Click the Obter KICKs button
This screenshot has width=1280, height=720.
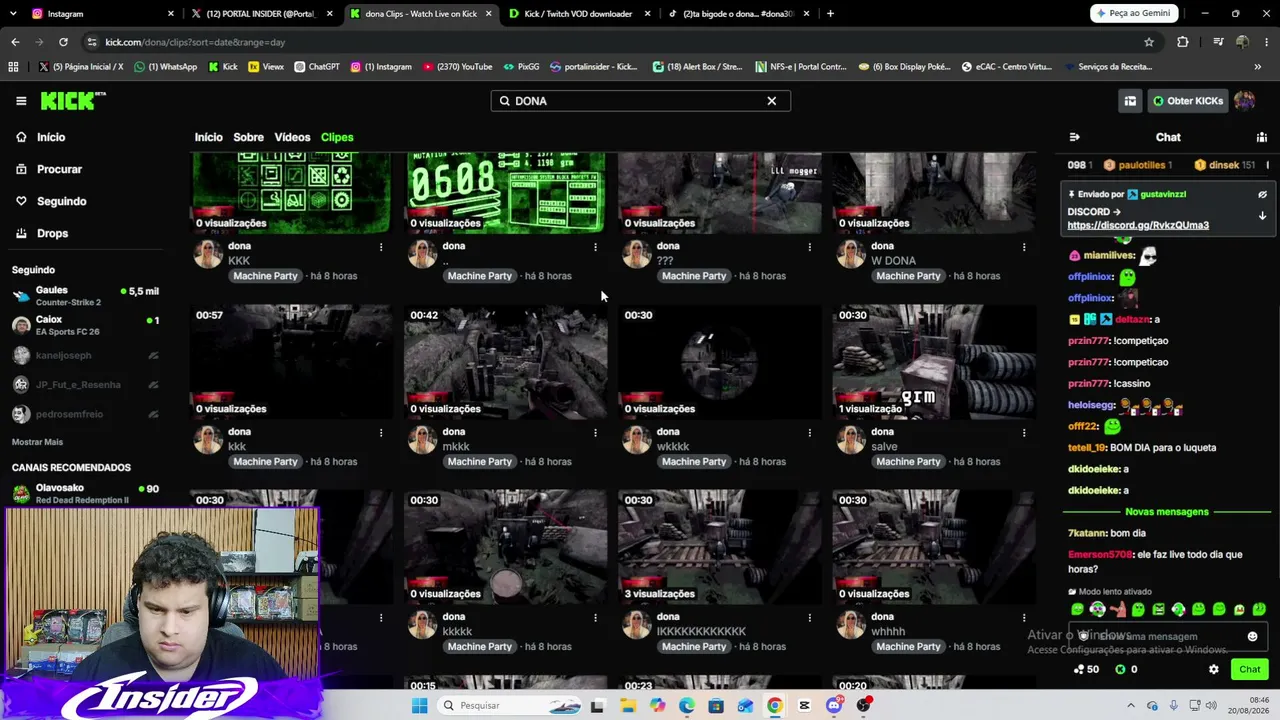(x=1187, y=101)
